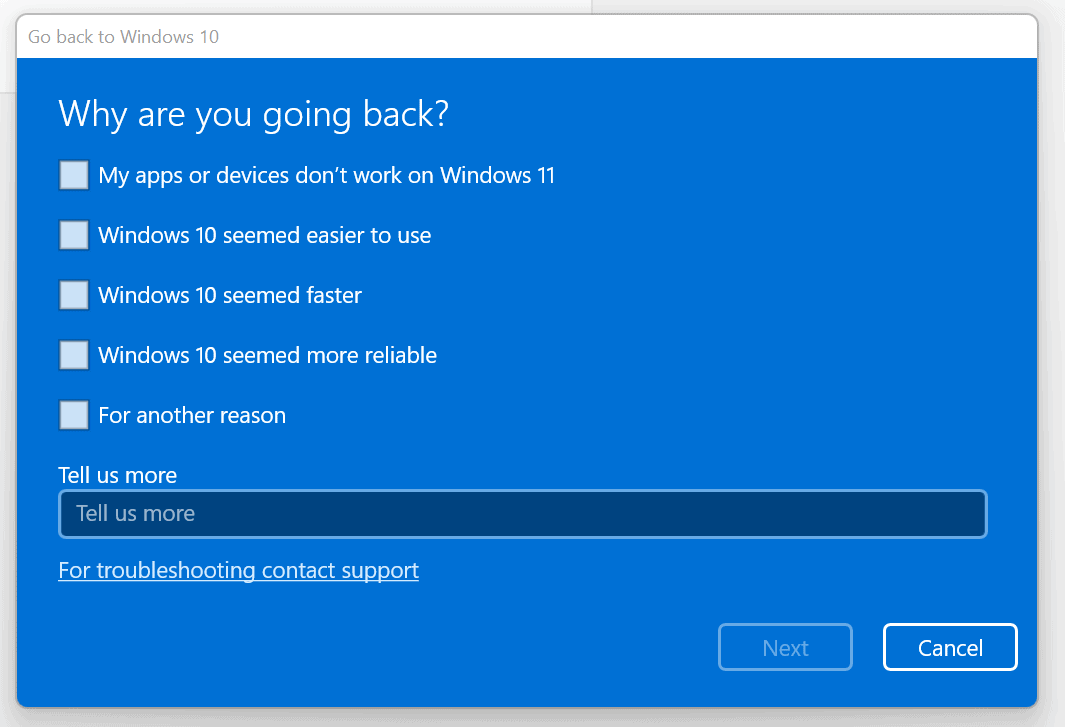Select the label text "Windows 10 seemed faster"
This screenshot has height=727, width=1065.
[x=229, y=295]
